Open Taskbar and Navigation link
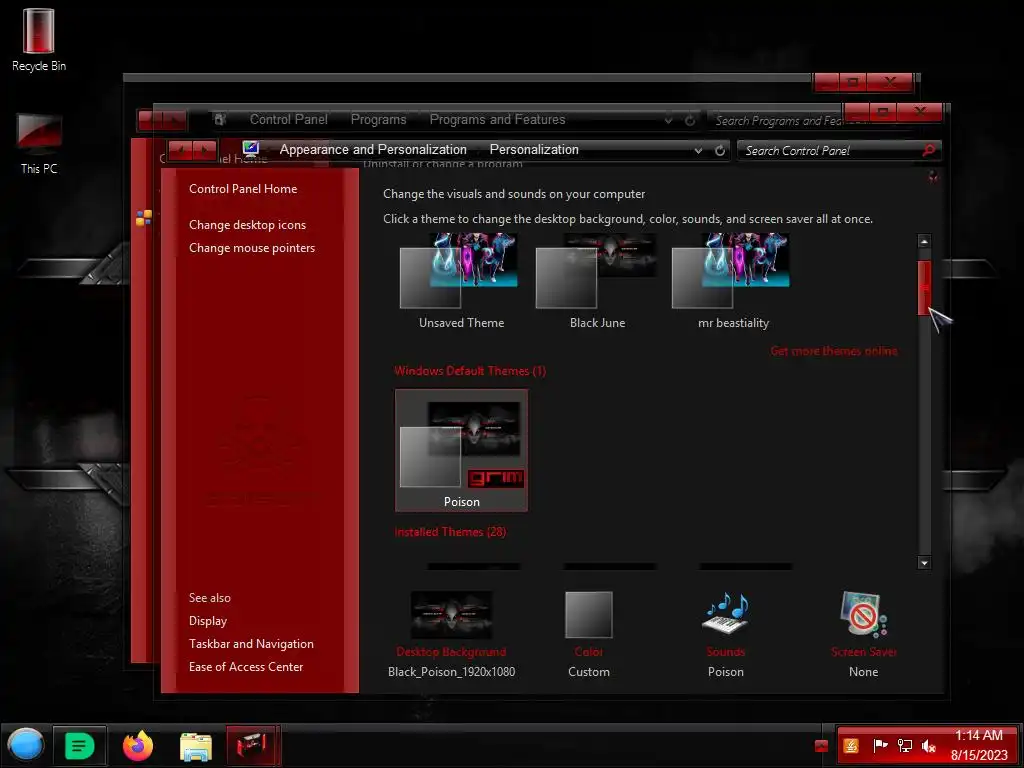 [x=251, y=644]
